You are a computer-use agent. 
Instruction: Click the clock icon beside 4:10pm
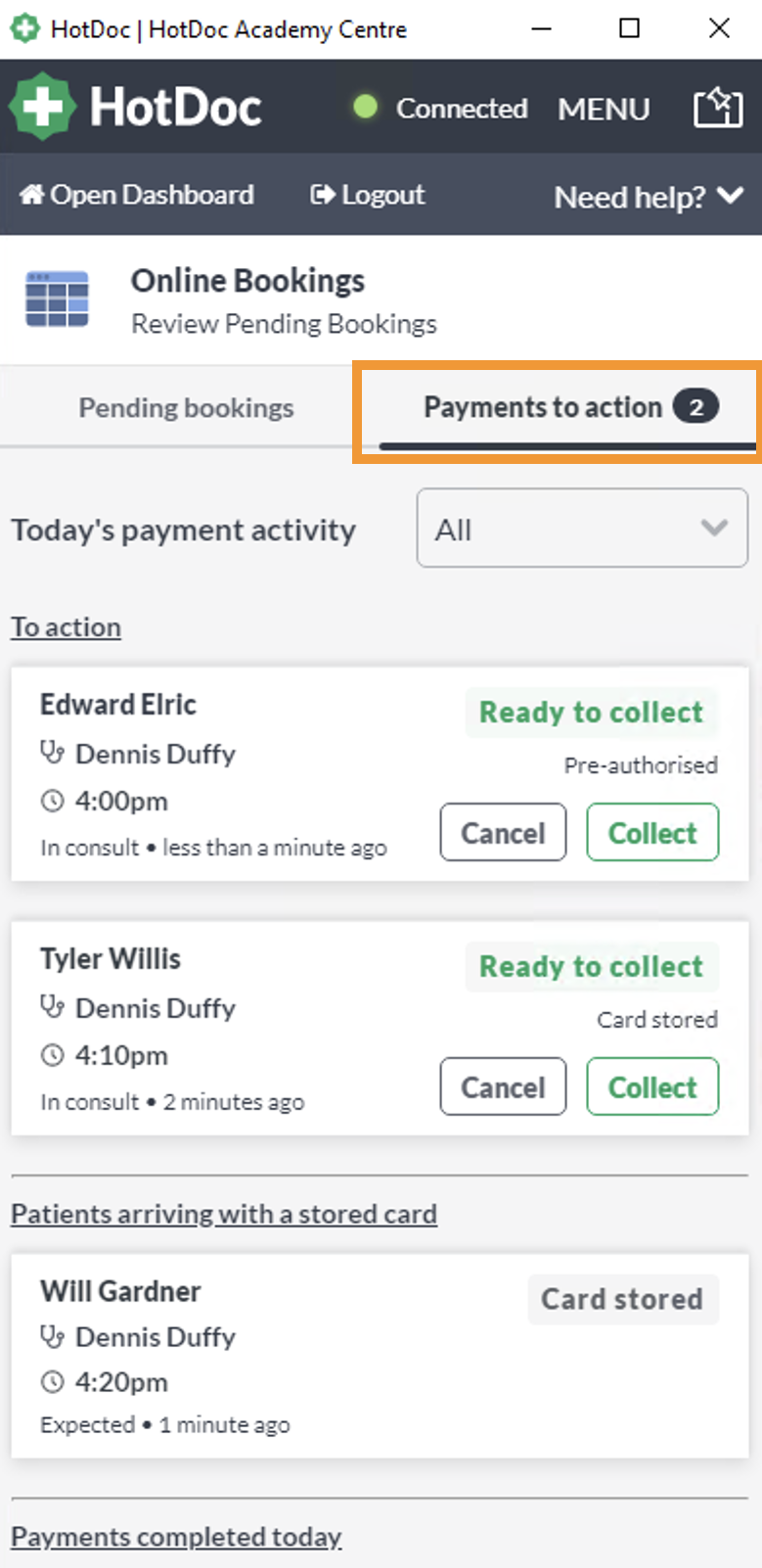pos(52,1055)
